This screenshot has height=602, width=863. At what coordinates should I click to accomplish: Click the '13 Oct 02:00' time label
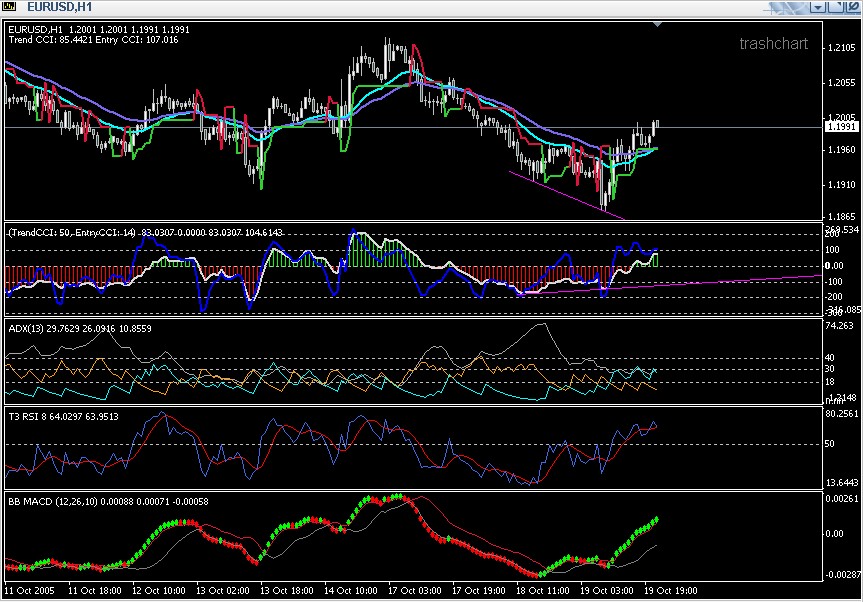point(222,591)
